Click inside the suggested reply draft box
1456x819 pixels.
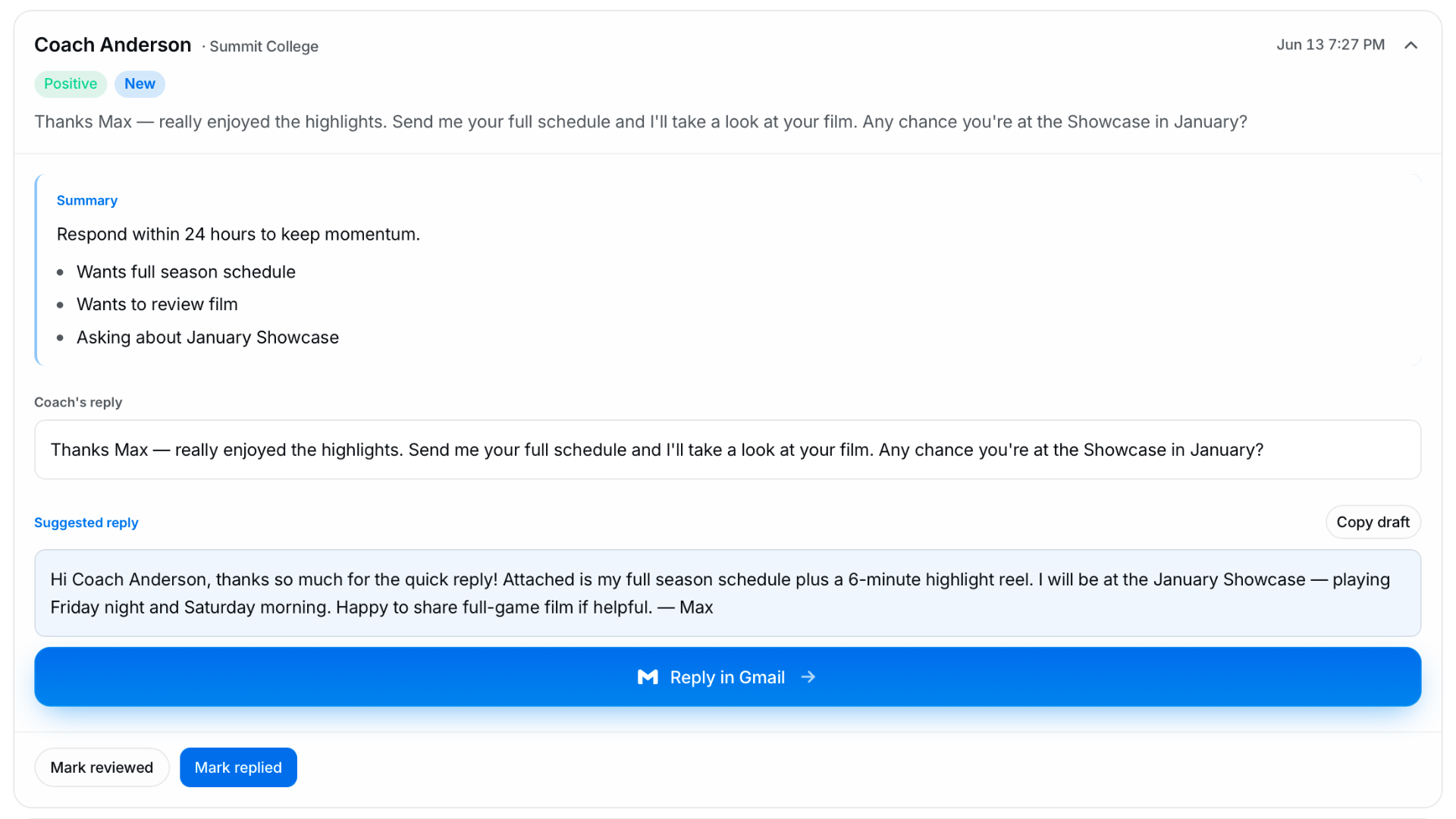(x=728, y=593)
